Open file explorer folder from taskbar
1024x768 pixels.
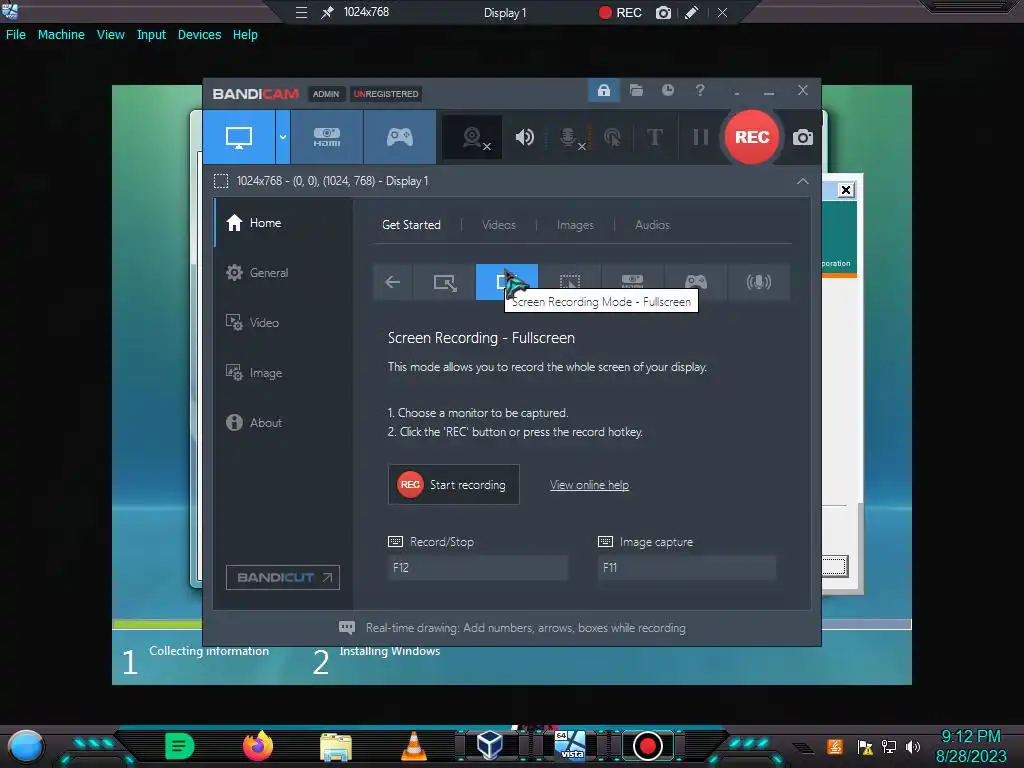[336, 746]
